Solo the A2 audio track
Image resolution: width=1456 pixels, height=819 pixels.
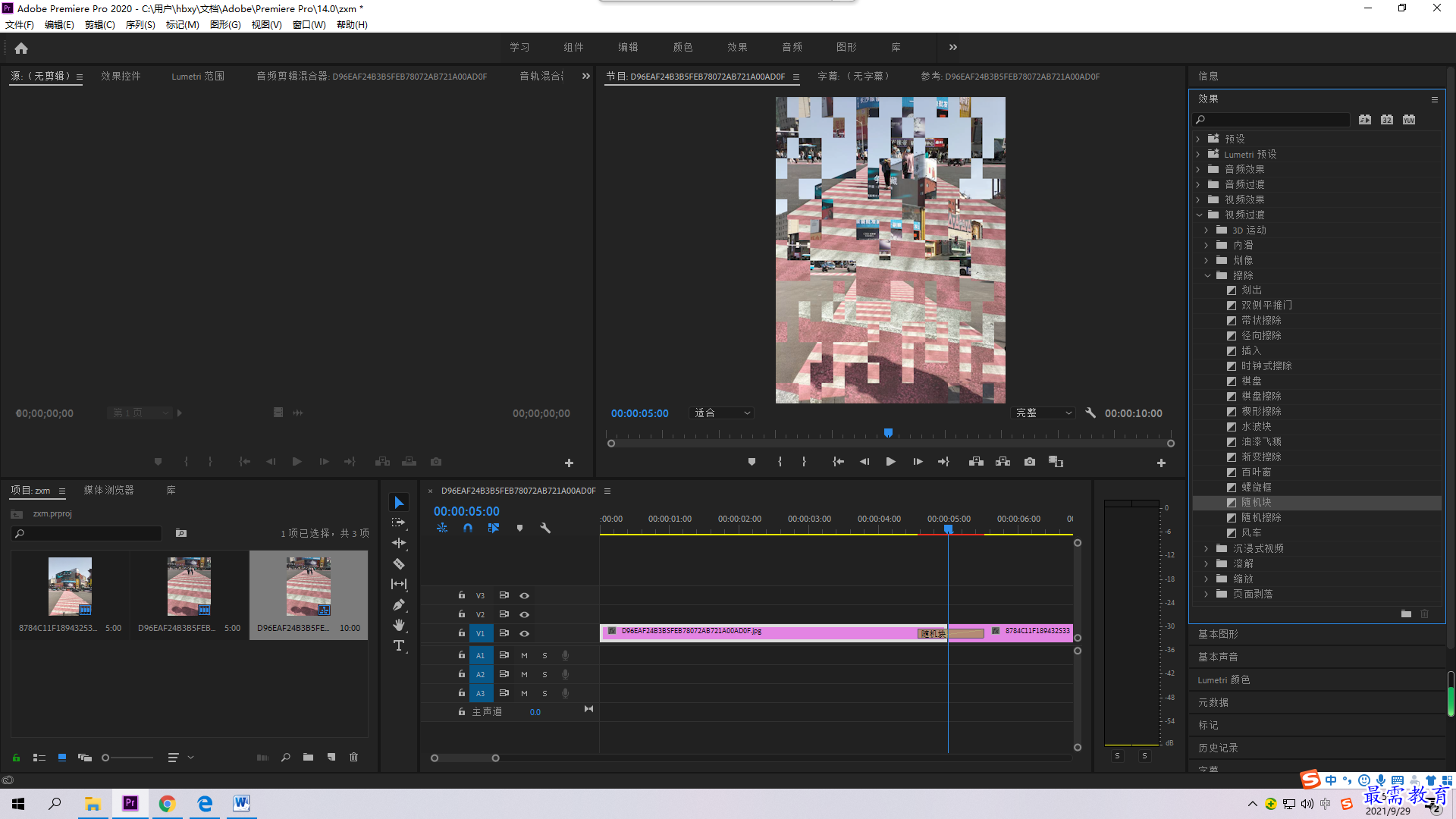544,674
